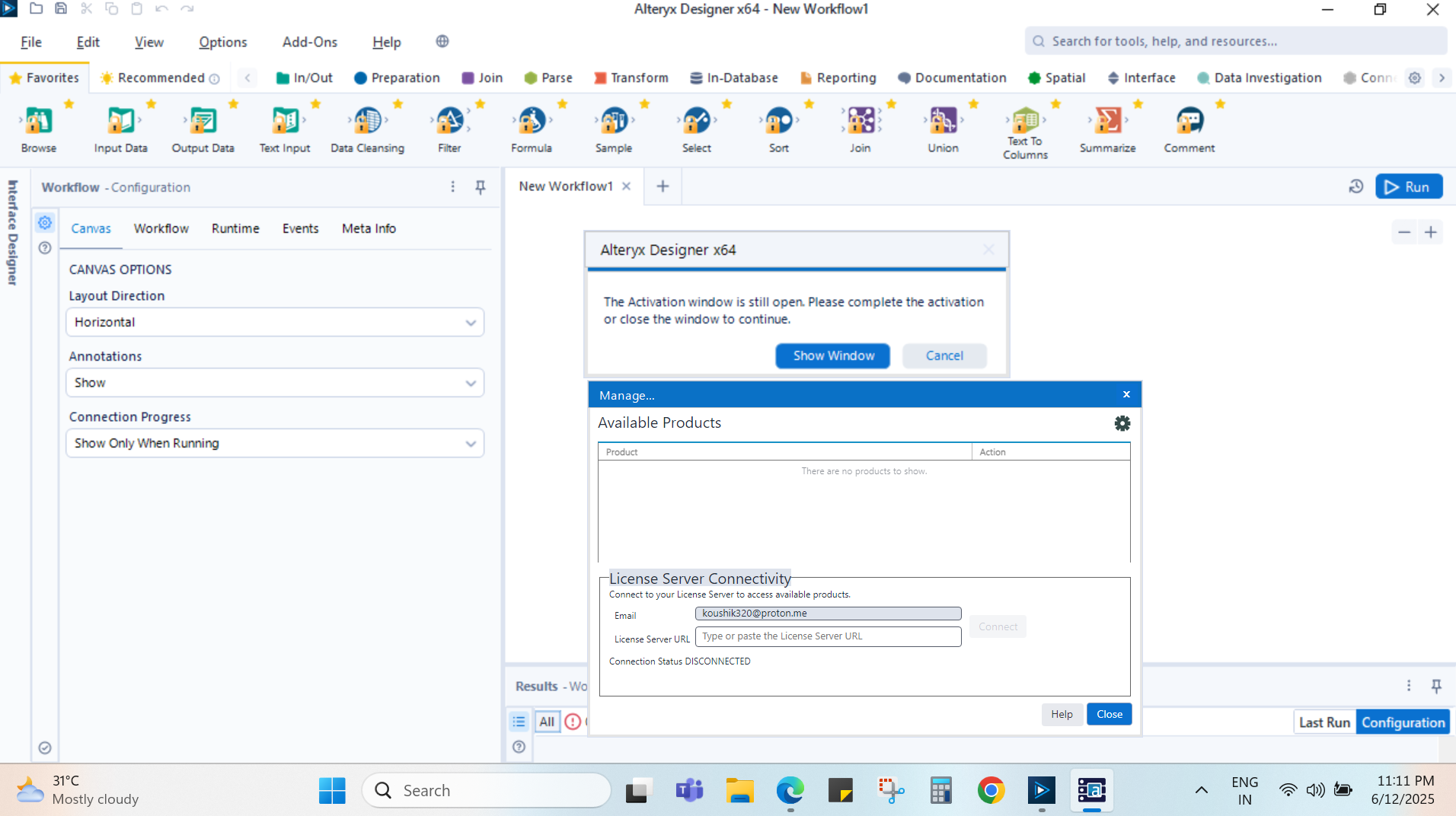Toggle favorite star on Sort tool

(x=809, y=104)
